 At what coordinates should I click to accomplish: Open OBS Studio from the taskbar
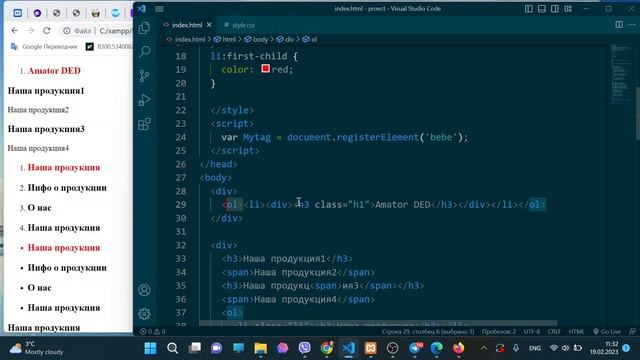[393, 348]
